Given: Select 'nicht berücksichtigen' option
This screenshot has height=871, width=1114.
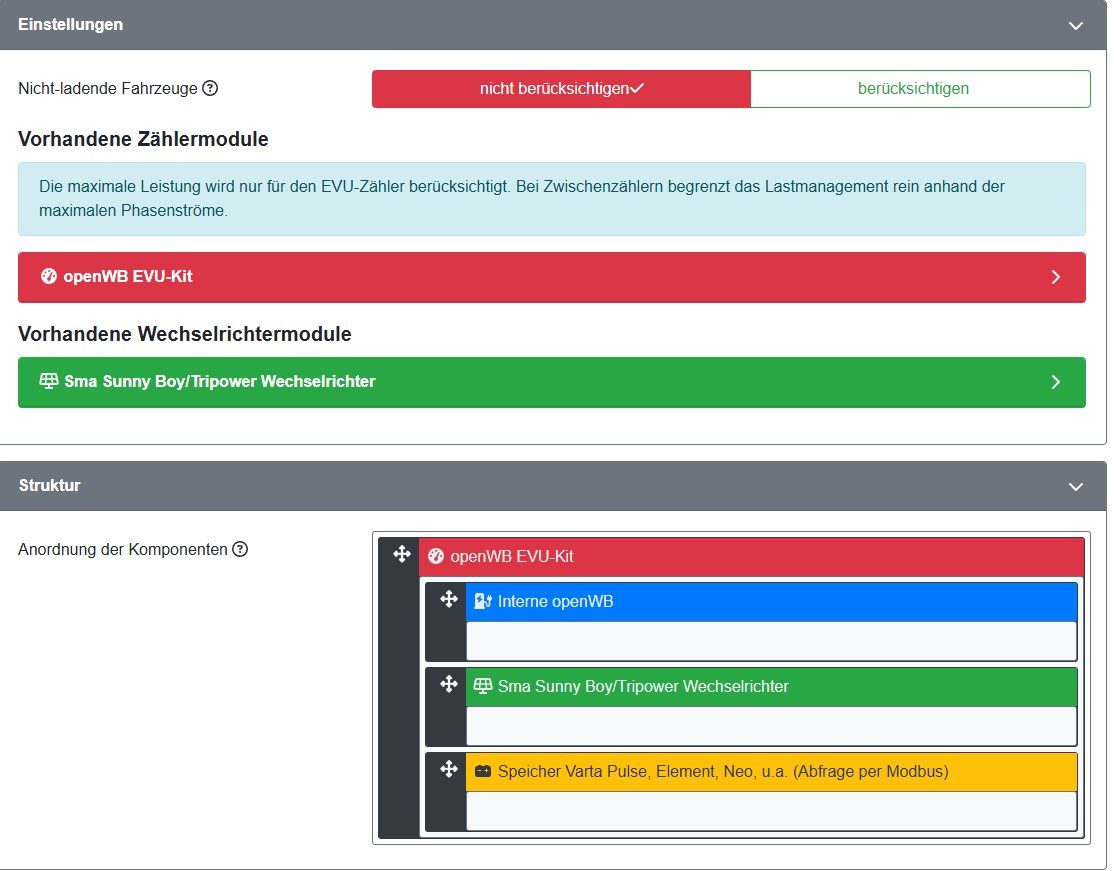Looking at the screenshot, I should (561, 89).
